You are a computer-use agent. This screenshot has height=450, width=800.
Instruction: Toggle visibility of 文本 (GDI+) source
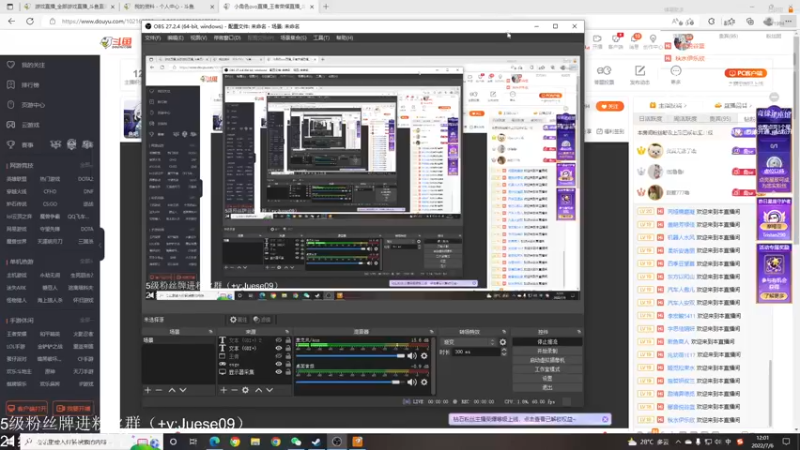click(279, 348)
